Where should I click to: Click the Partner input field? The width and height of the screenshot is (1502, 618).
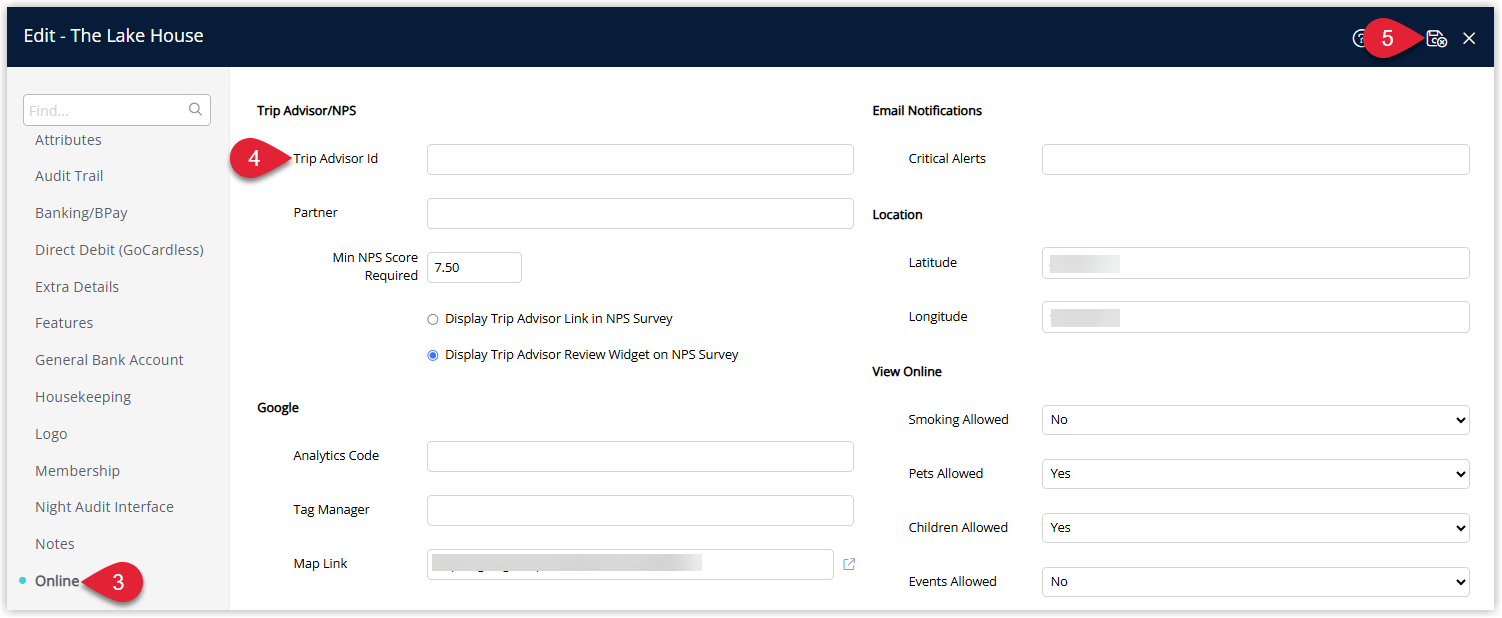coord(640,213)
